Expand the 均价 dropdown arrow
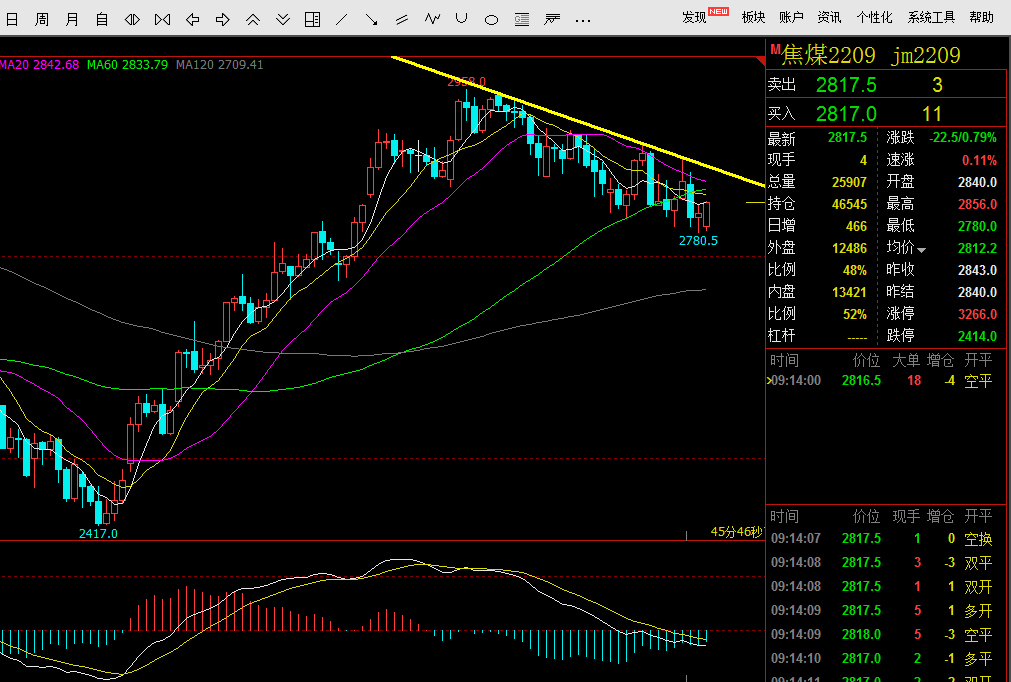 (x=921, y=250)
